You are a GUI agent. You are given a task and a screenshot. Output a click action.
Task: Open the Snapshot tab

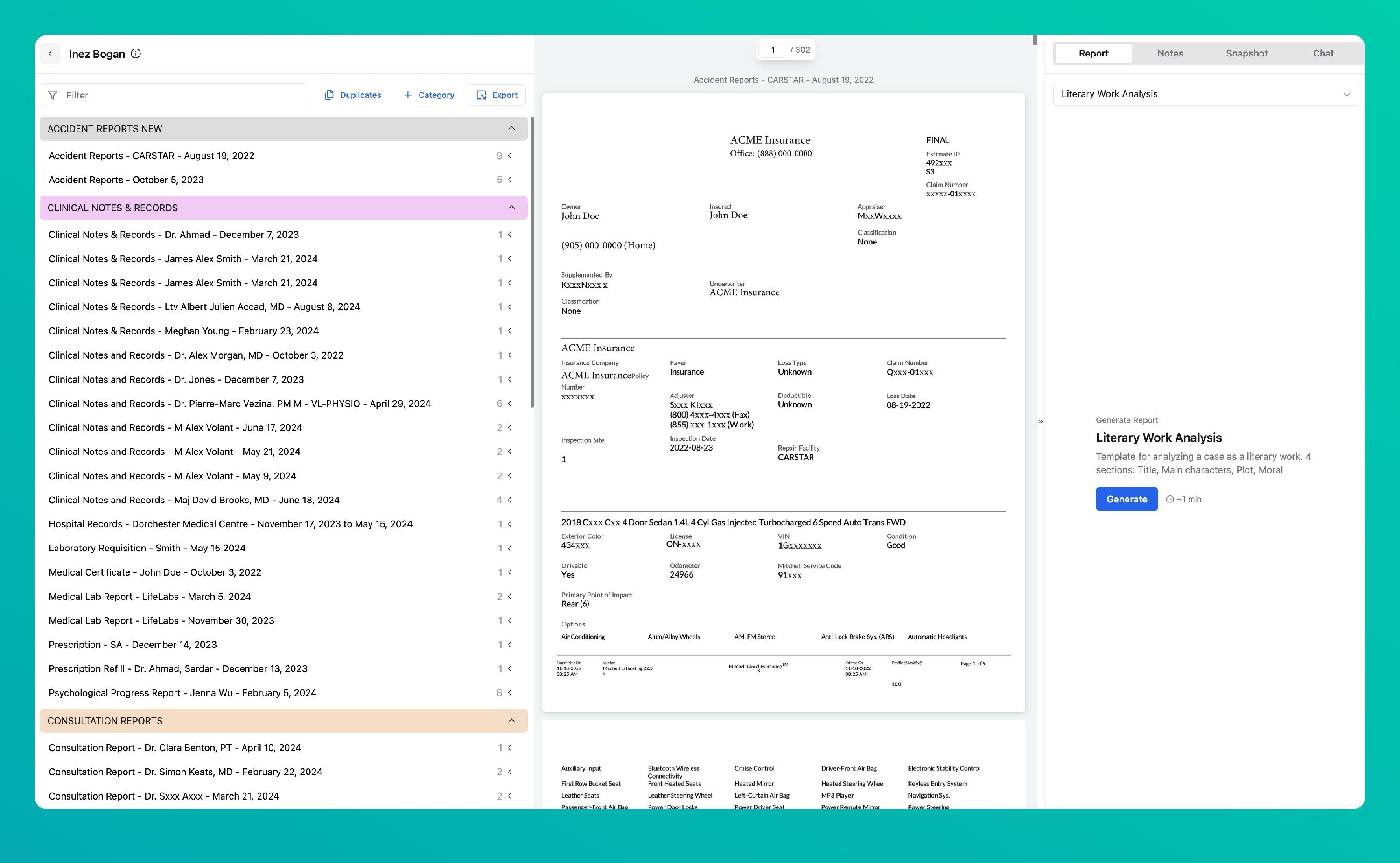1246,53
